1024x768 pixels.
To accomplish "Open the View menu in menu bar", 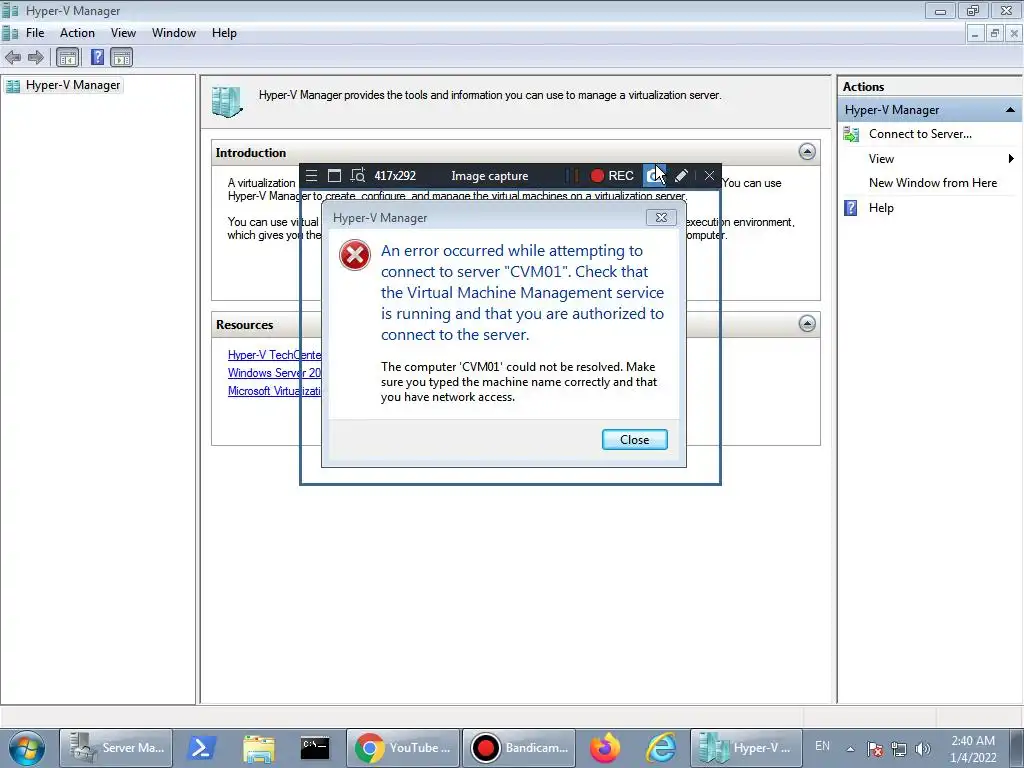I will (123, 33).
